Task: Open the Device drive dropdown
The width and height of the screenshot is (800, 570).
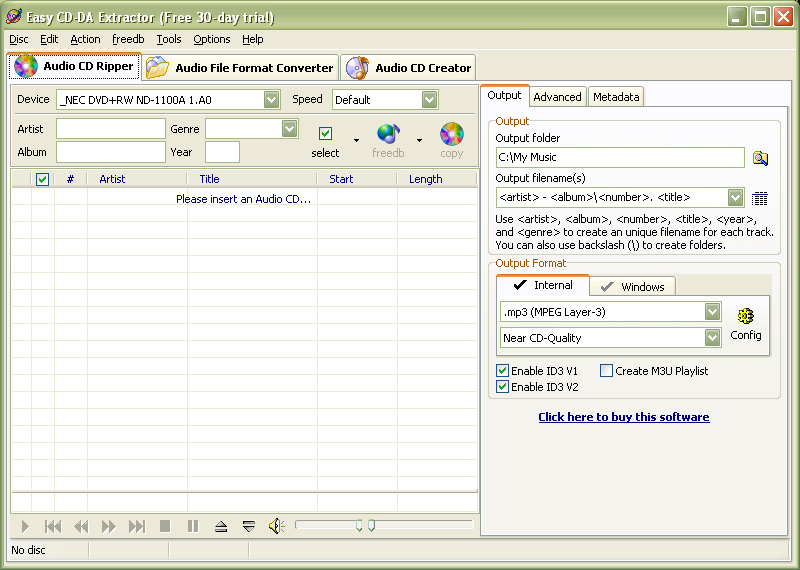Action: coord(272,99)
